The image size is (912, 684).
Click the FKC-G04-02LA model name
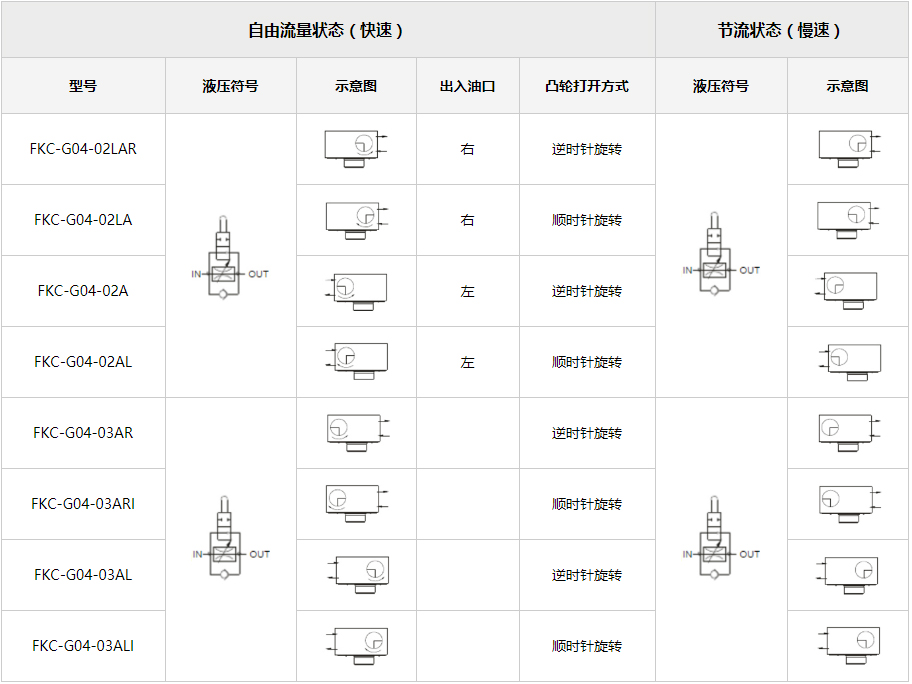click(x=83, y=220)
